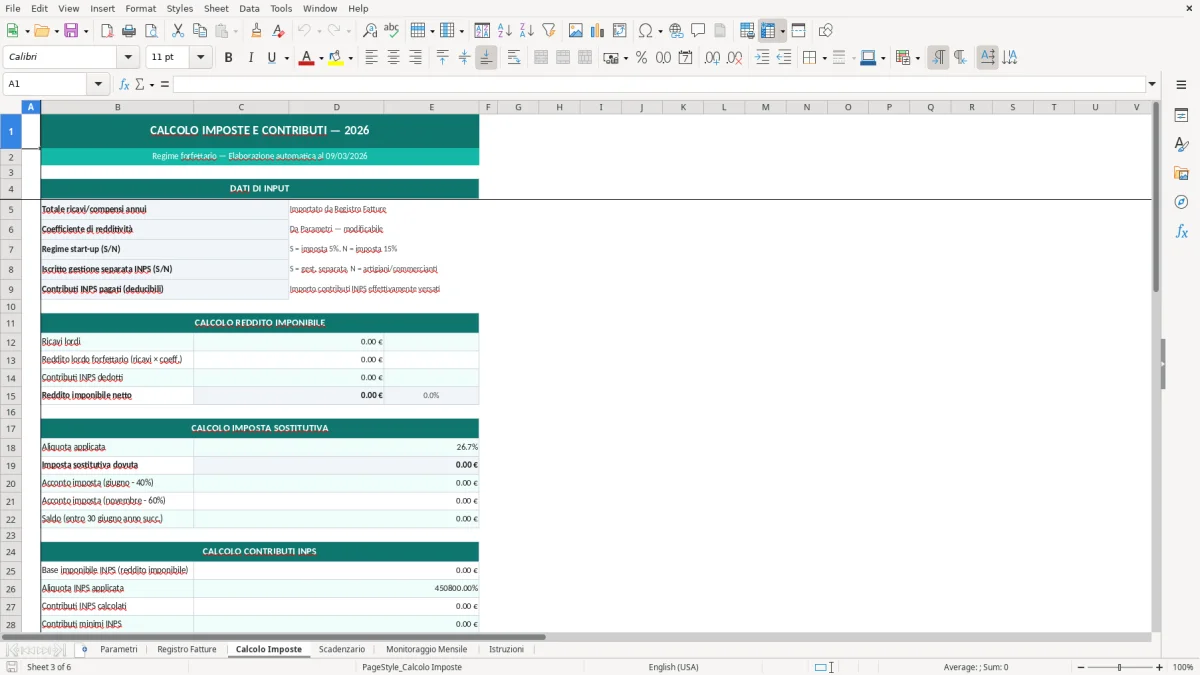The width and height of the screenshot is (1200, 675).
Task: Open draw functions shapes icon
Action: tap(826, 31)
